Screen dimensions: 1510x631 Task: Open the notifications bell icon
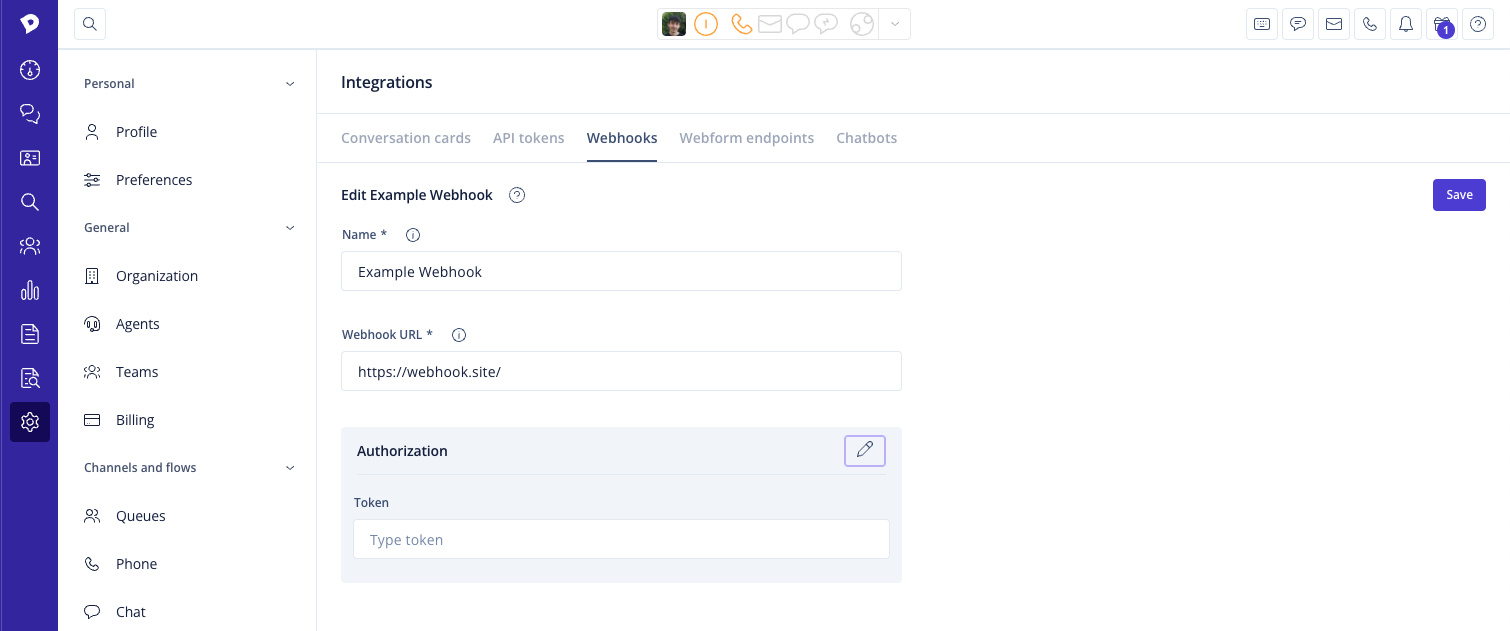pyautogui.click(x=1406, y=24)
